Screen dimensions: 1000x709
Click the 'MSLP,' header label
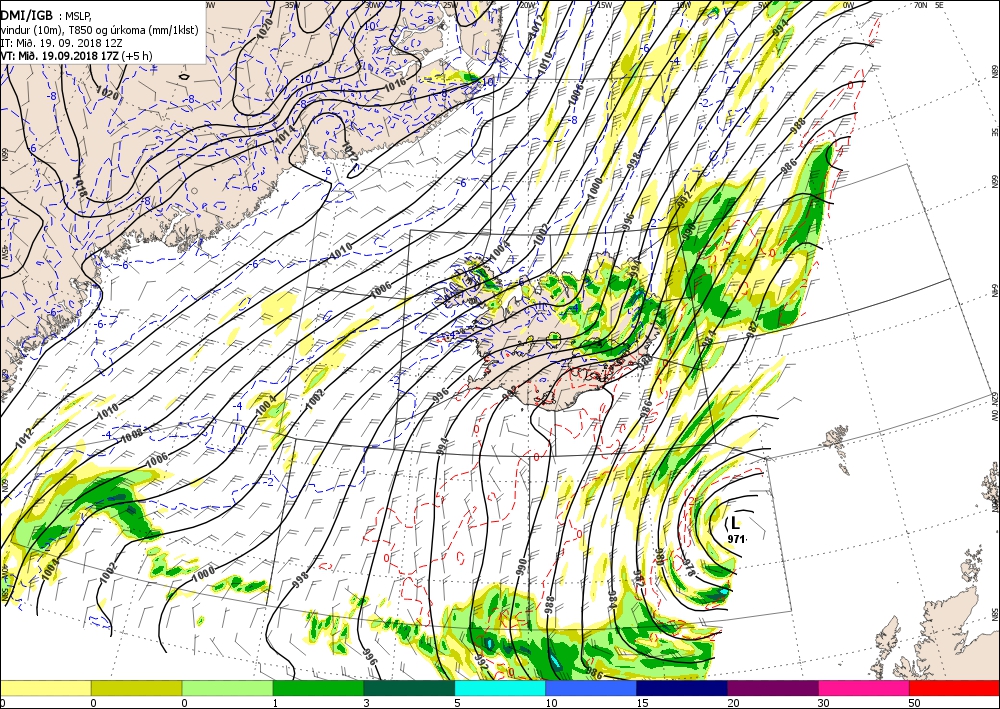point(79,17)
